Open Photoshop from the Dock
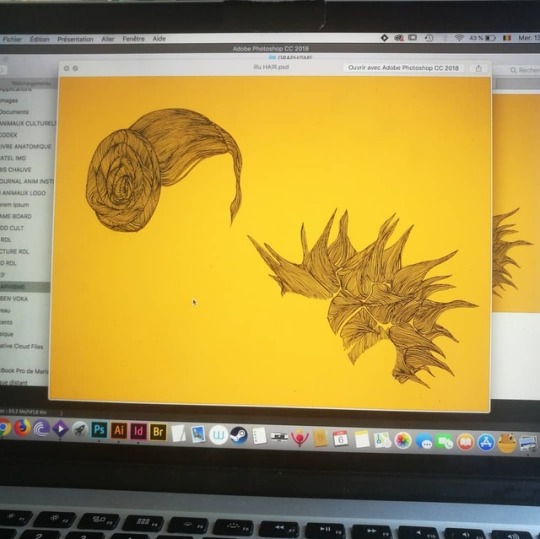Screen dimensions: 540x539 click(99, 430)
